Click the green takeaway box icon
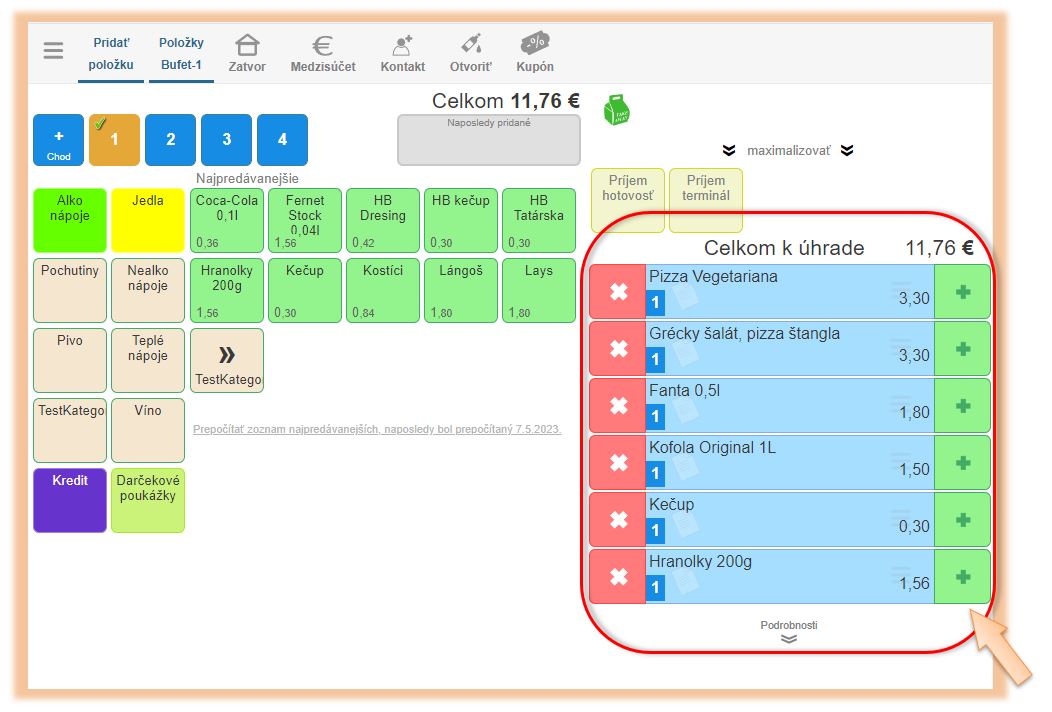Viewport: 1052px width, 712px height. (x=617, y=109)
